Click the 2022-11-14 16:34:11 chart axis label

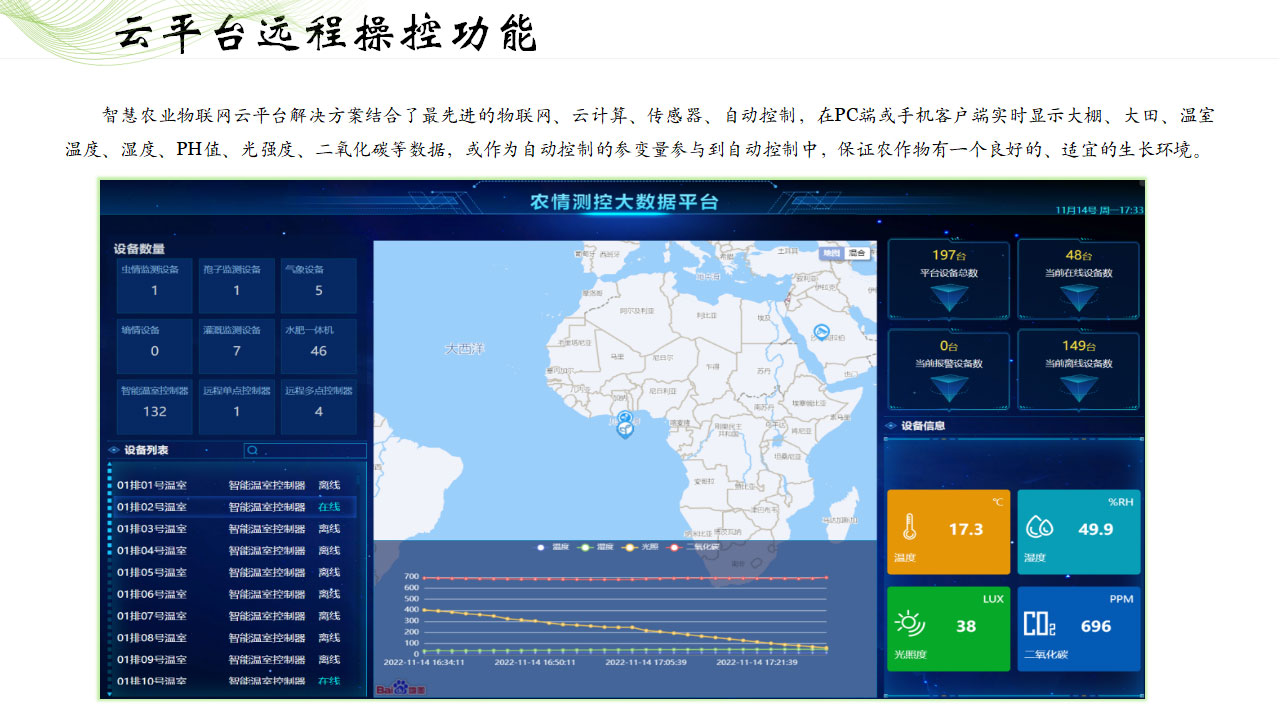(424, 662)
